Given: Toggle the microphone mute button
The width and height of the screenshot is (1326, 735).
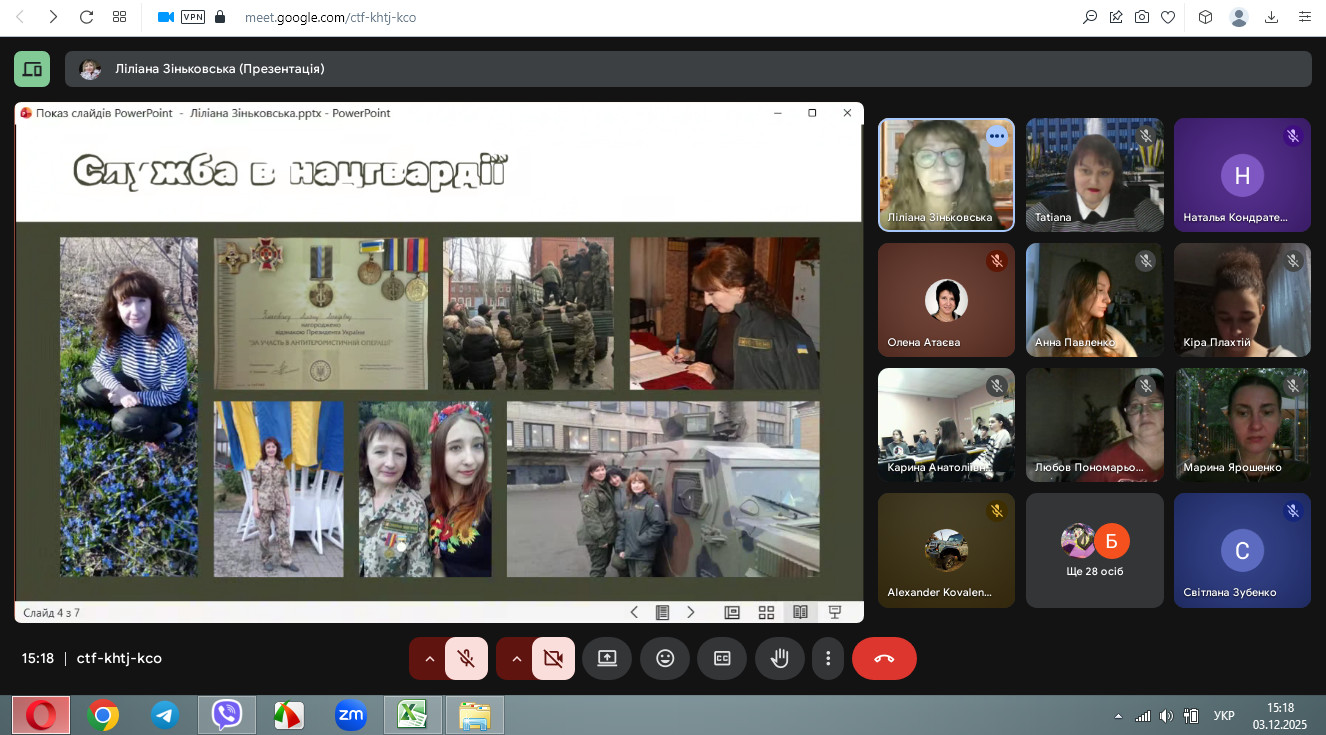Looking at the screenshot, I should [x=466, y=659].
